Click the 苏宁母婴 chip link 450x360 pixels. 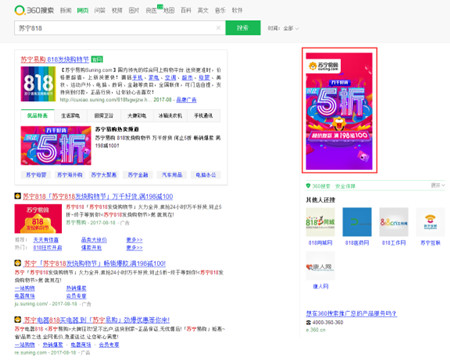coord(36,175)
